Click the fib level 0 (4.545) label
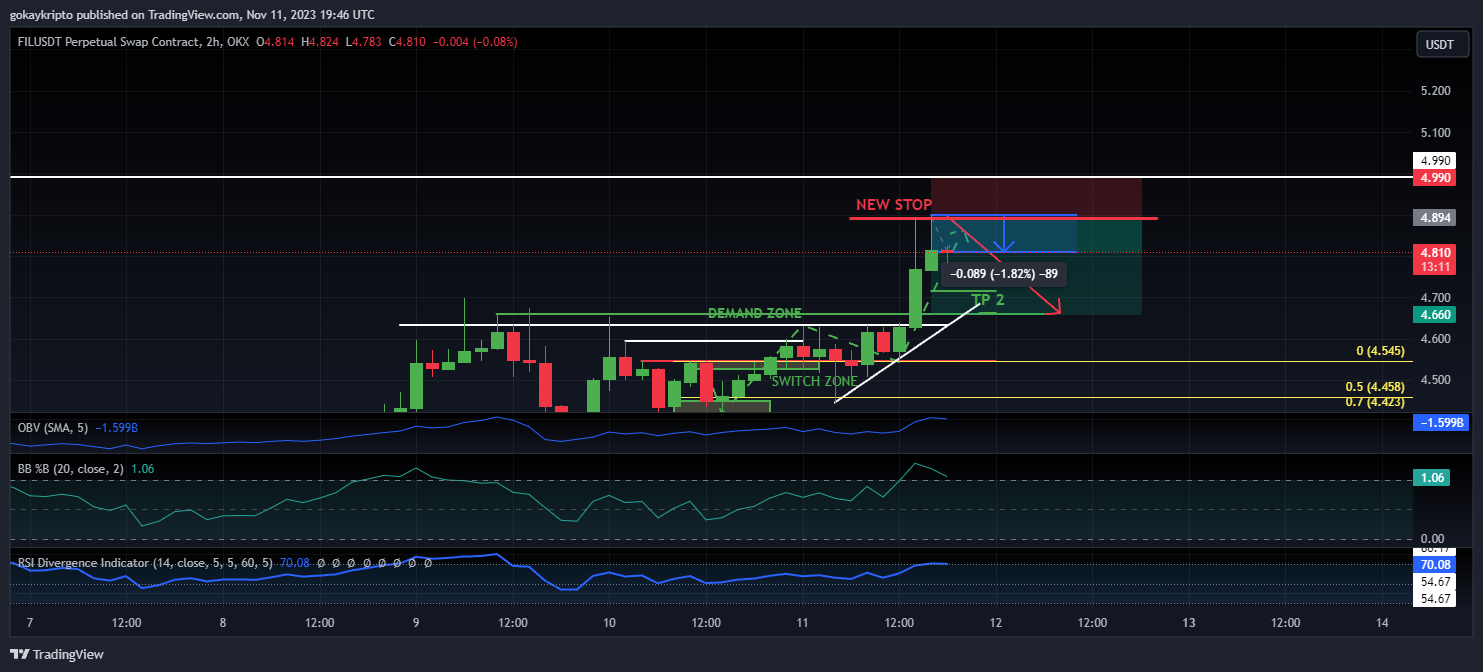Viewport: 1483px width, 672px height. coord(1380,352)
